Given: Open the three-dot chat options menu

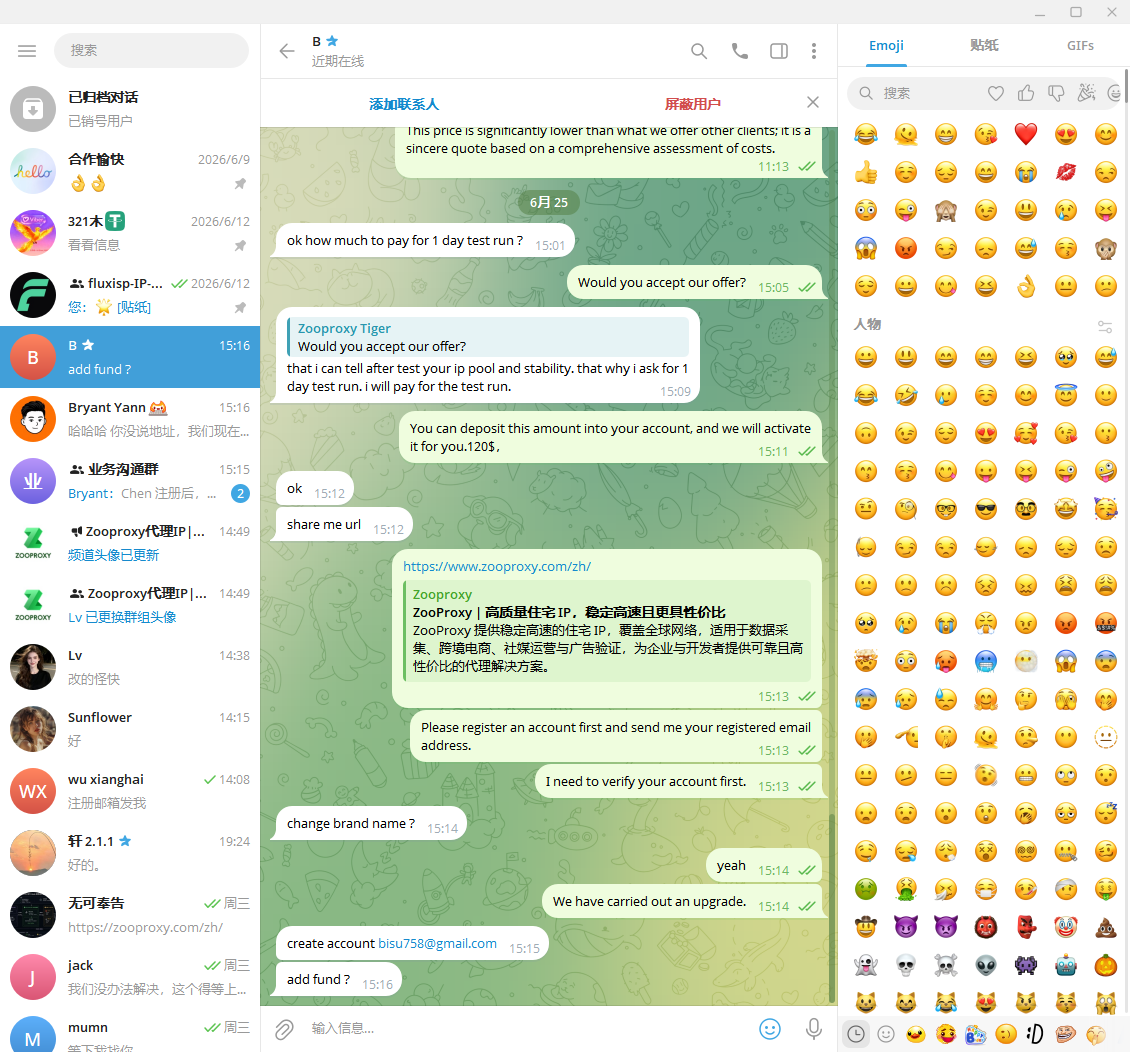Looking at the screenshot, I should 814,50.
